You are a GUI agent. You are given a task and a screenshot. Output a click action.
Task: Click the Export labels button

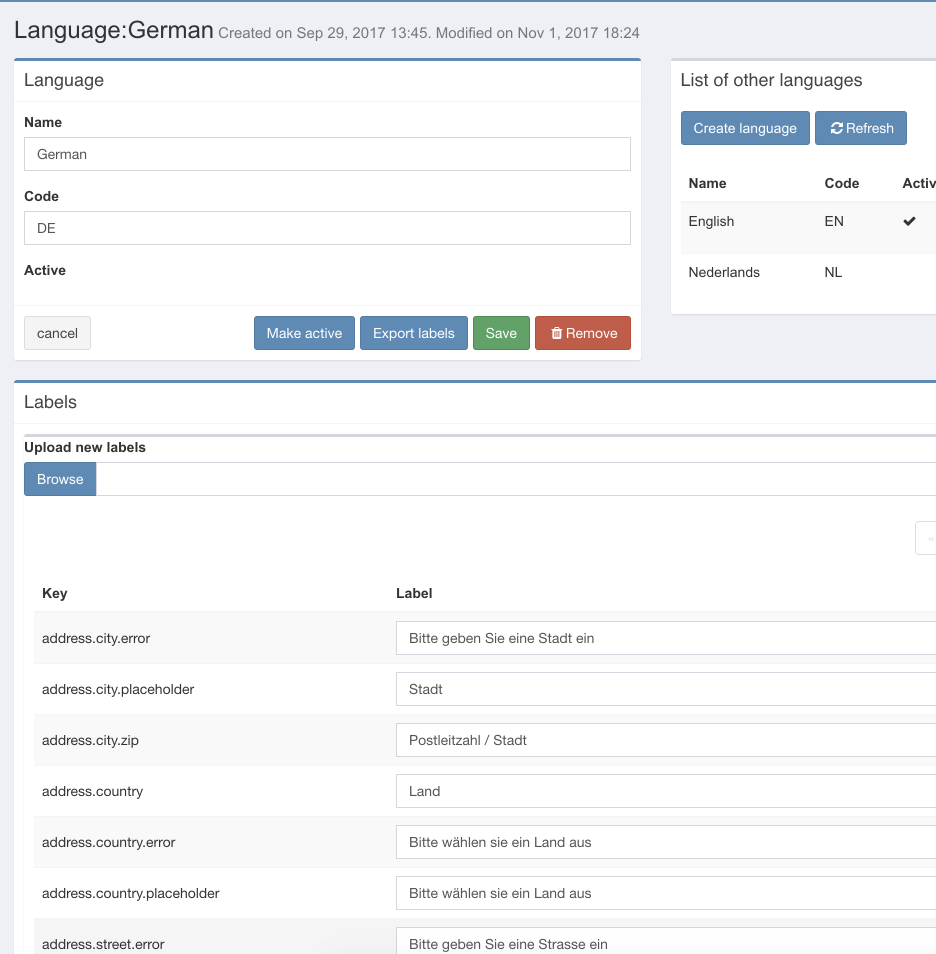click(414, 333)
